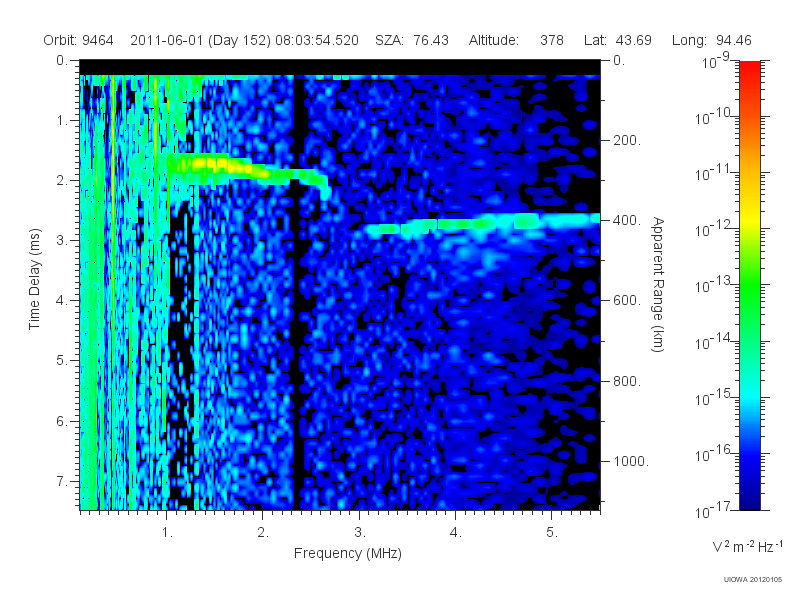Click the 10^-17 color scale label
The width and height of the screenshot is (800, 600).
(x=713, y=510)
